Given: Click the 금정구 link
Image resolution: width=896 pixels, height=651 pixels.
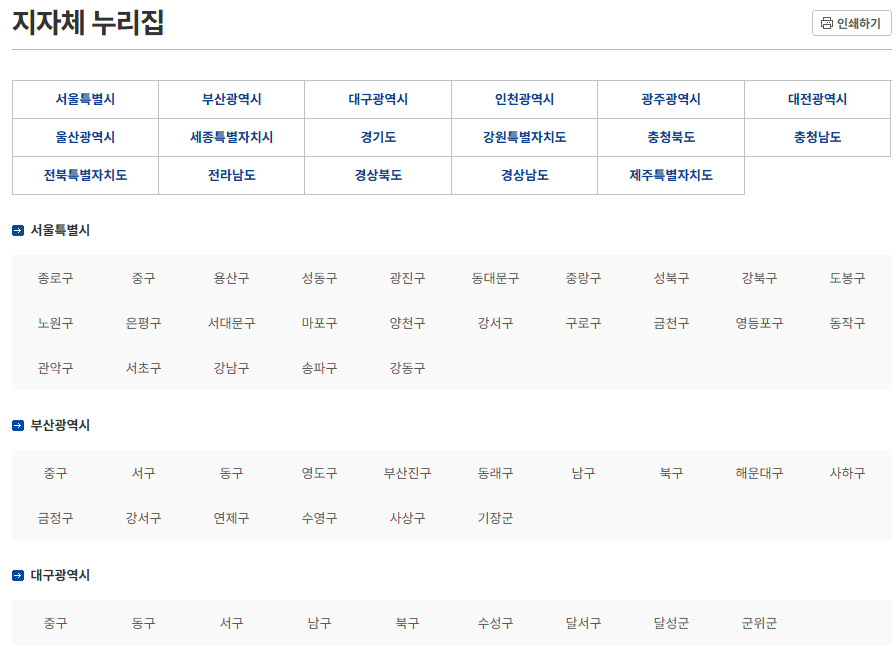Looking at the screenshot, I should pyautogui.click(x=55, y=518).
